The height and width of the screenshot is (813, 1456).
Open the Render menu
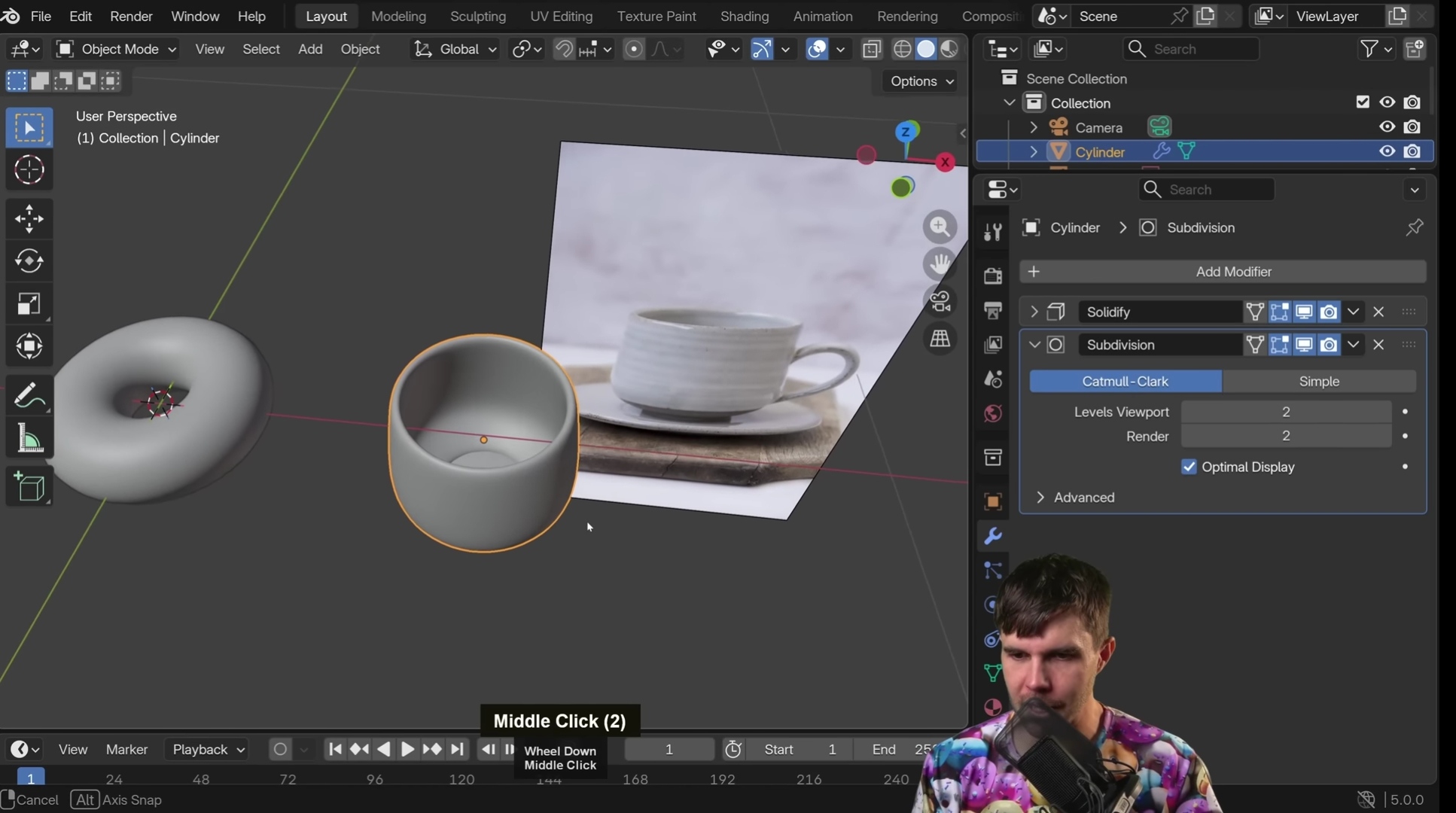131,16
